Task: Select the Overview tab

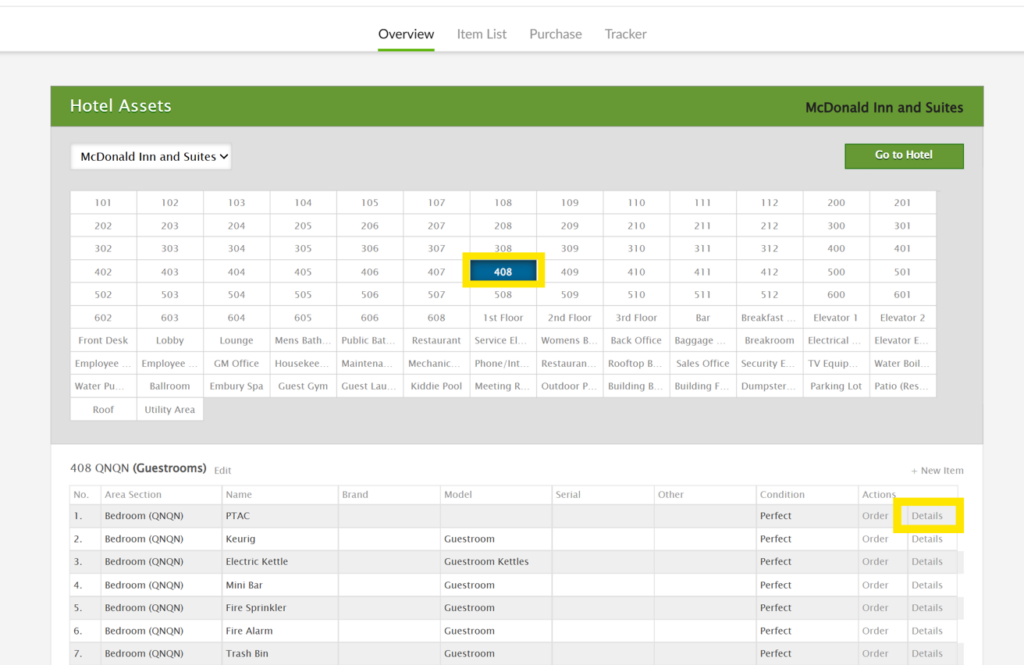Action: (x=406, y=34)
